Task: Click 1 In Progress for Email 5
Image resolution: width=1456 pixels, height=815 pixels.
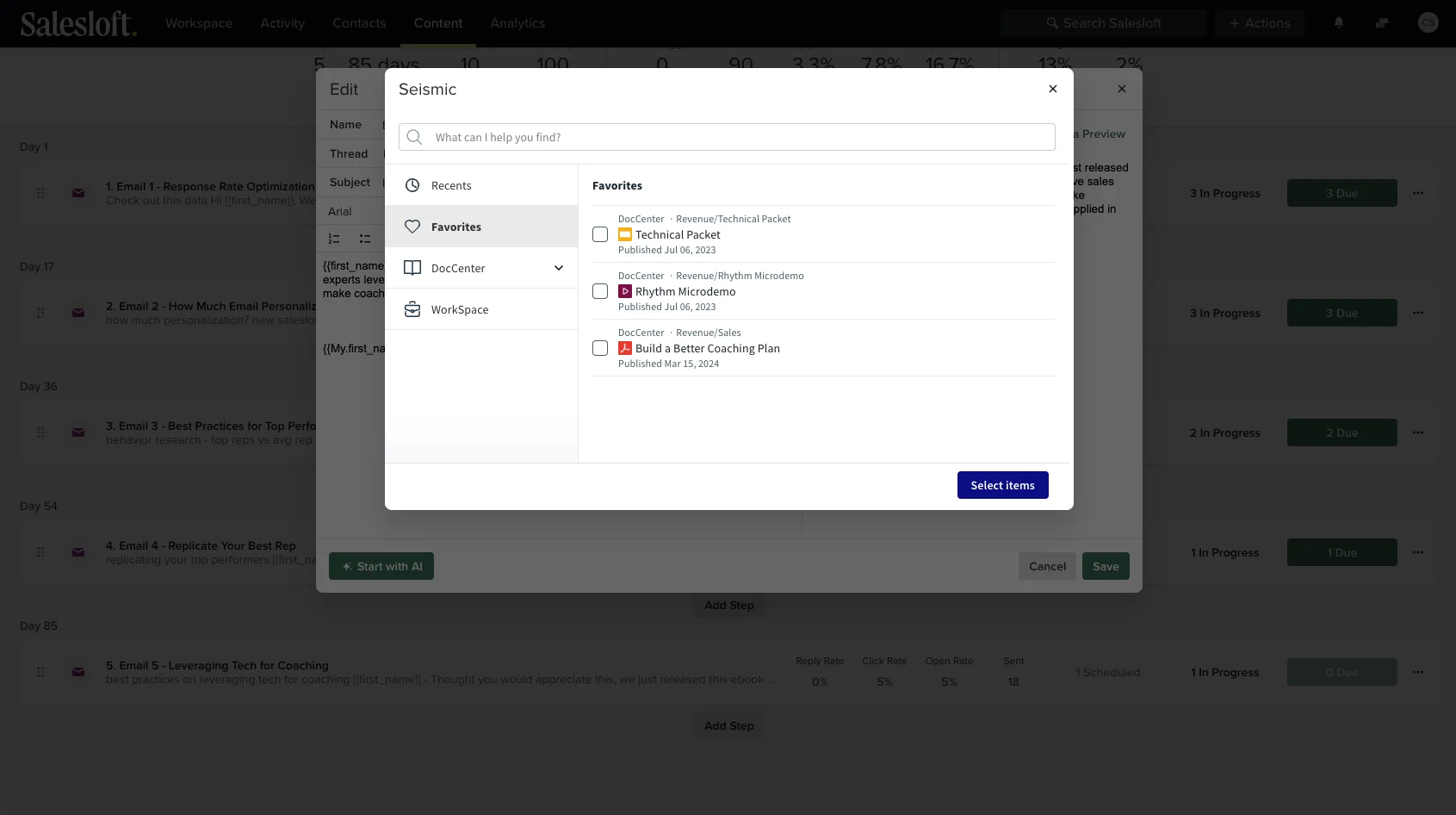Action: (x=1224, y=672)
